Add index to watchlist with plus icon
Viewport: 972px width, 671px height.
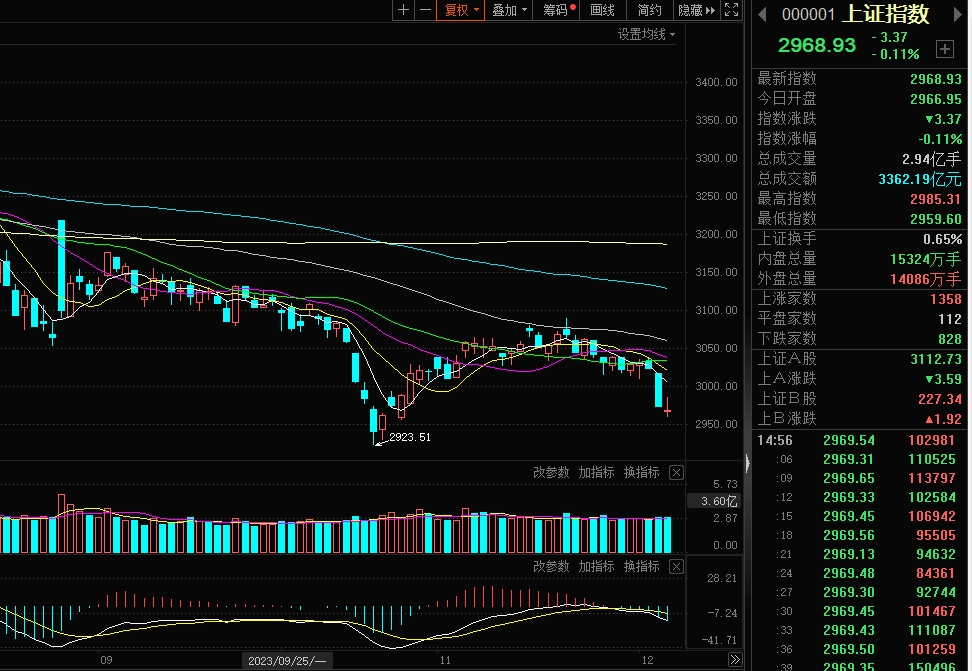944,48
